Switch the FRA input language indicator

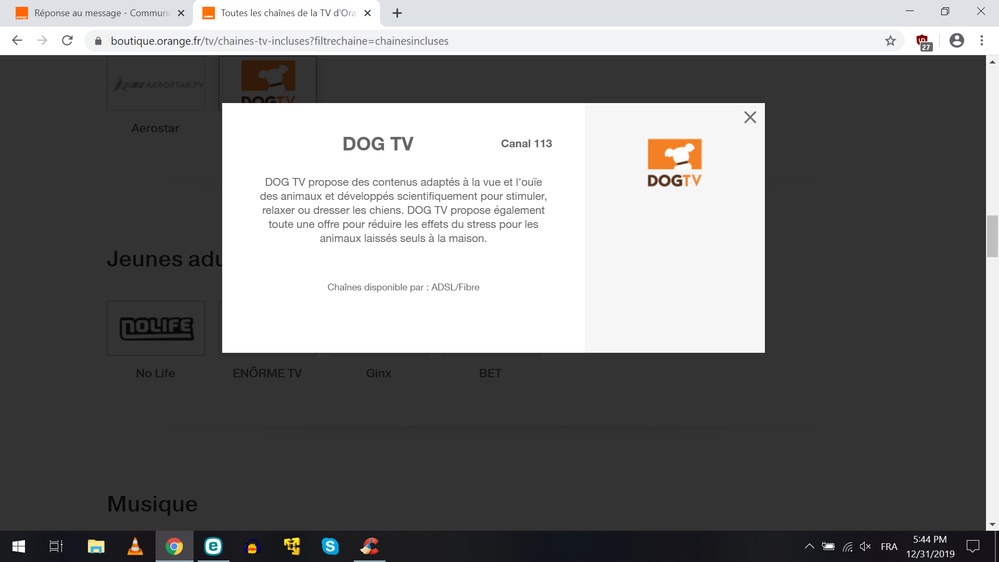[889, 547]
